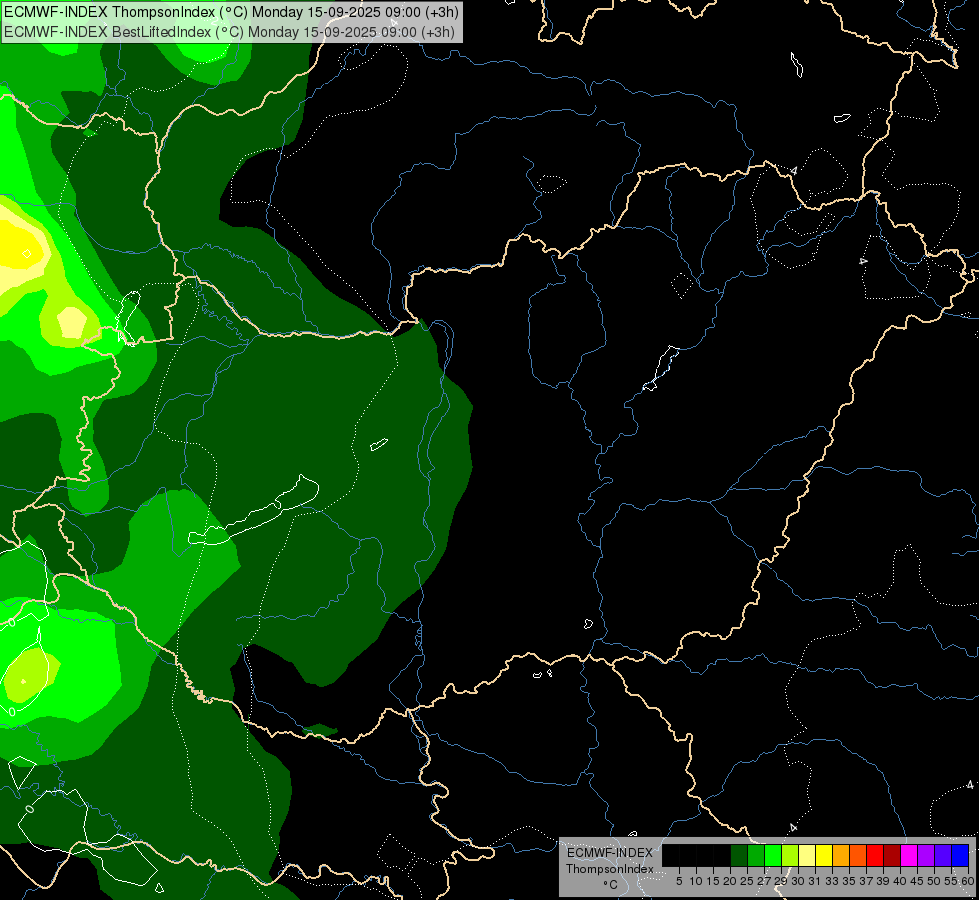The width and height of the screenshot is (979, 900).
Task: Click the legend tick value 20
Action: click(x=730, y=881)
